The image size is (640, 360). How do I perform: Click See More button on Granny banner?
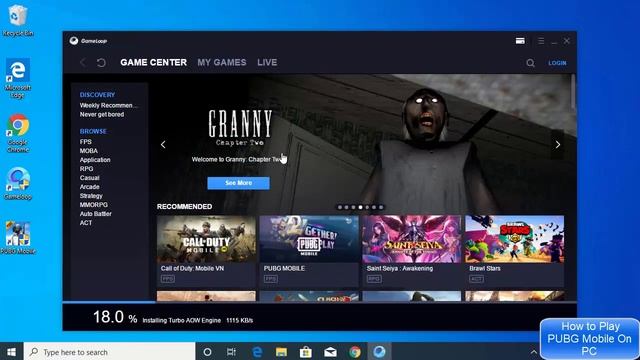238,183
